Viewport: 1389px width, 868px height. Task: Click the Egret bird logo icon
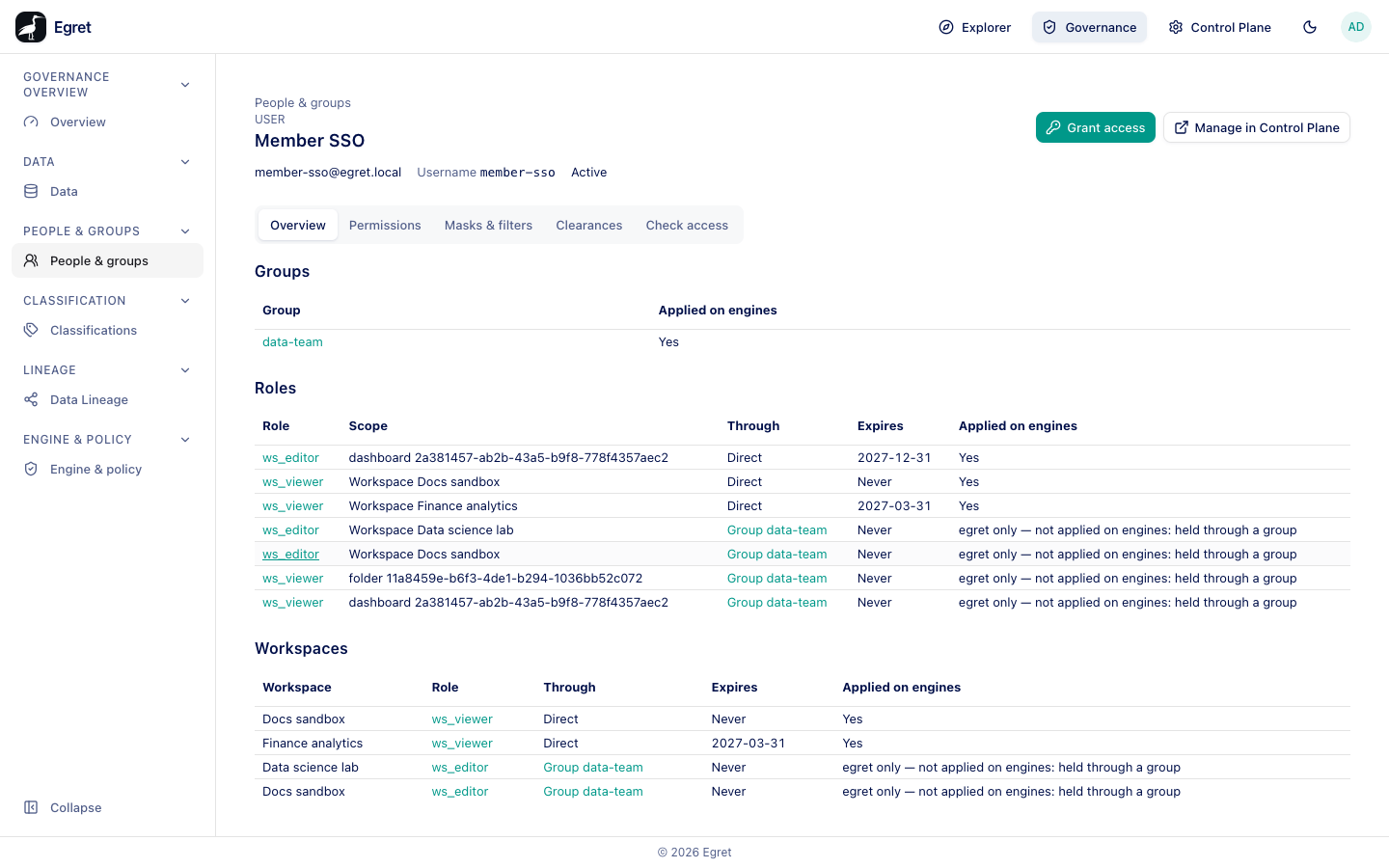click(31, 27)
